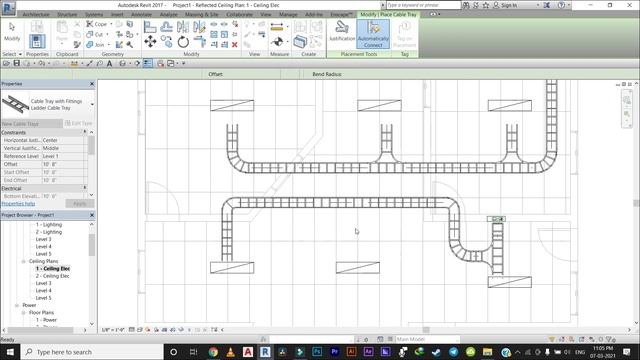This screenshot has width=640, height=360.
Task: Click the Copy tool in Modify panel
Action: (x=166, y=41)
